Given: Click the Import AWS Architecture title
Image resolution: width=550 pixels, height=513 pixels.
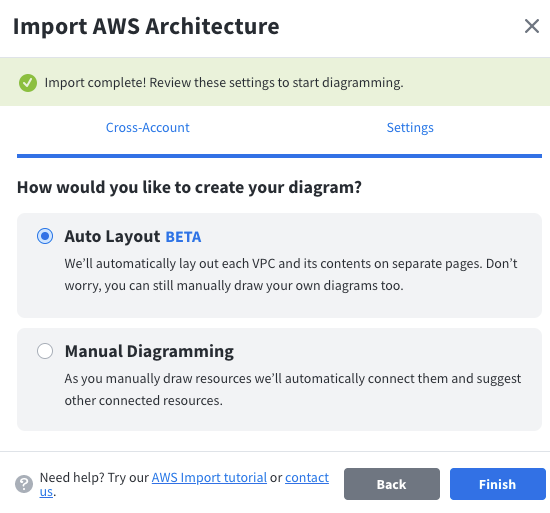Looking at the screenshot, I should [x=146, y=27].
